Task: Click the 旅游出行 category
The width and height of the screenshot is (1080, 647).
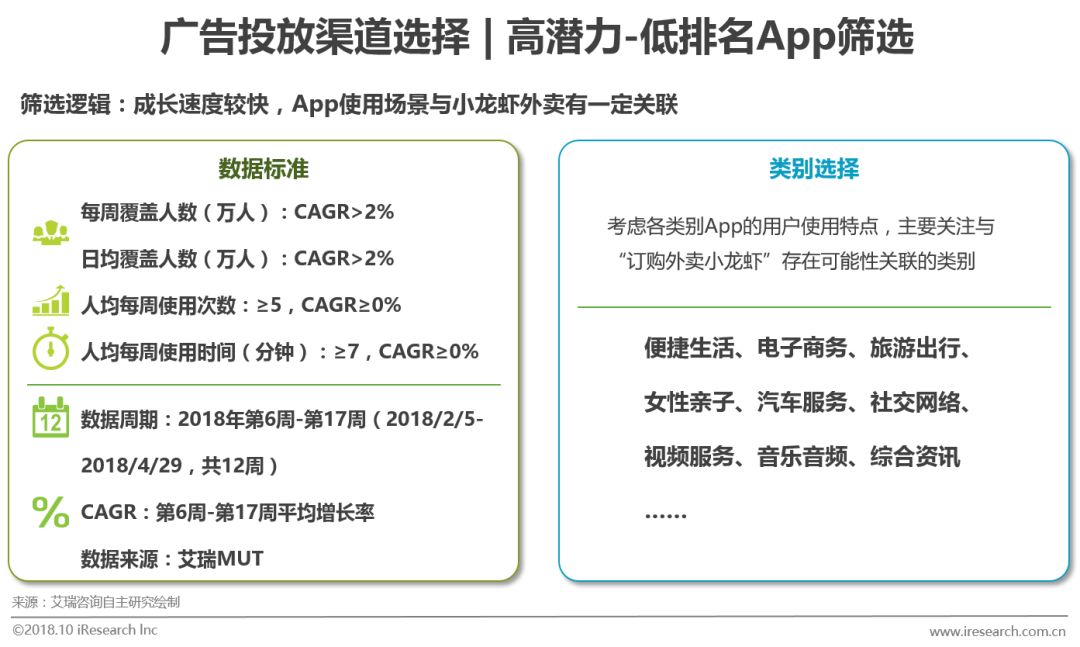Action: [915, 348]
